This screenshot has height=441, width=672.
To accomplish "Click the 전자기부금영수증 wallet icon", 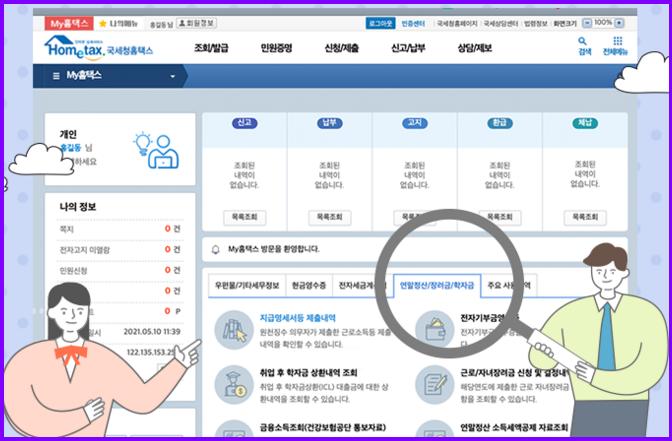I will point(435,330).
